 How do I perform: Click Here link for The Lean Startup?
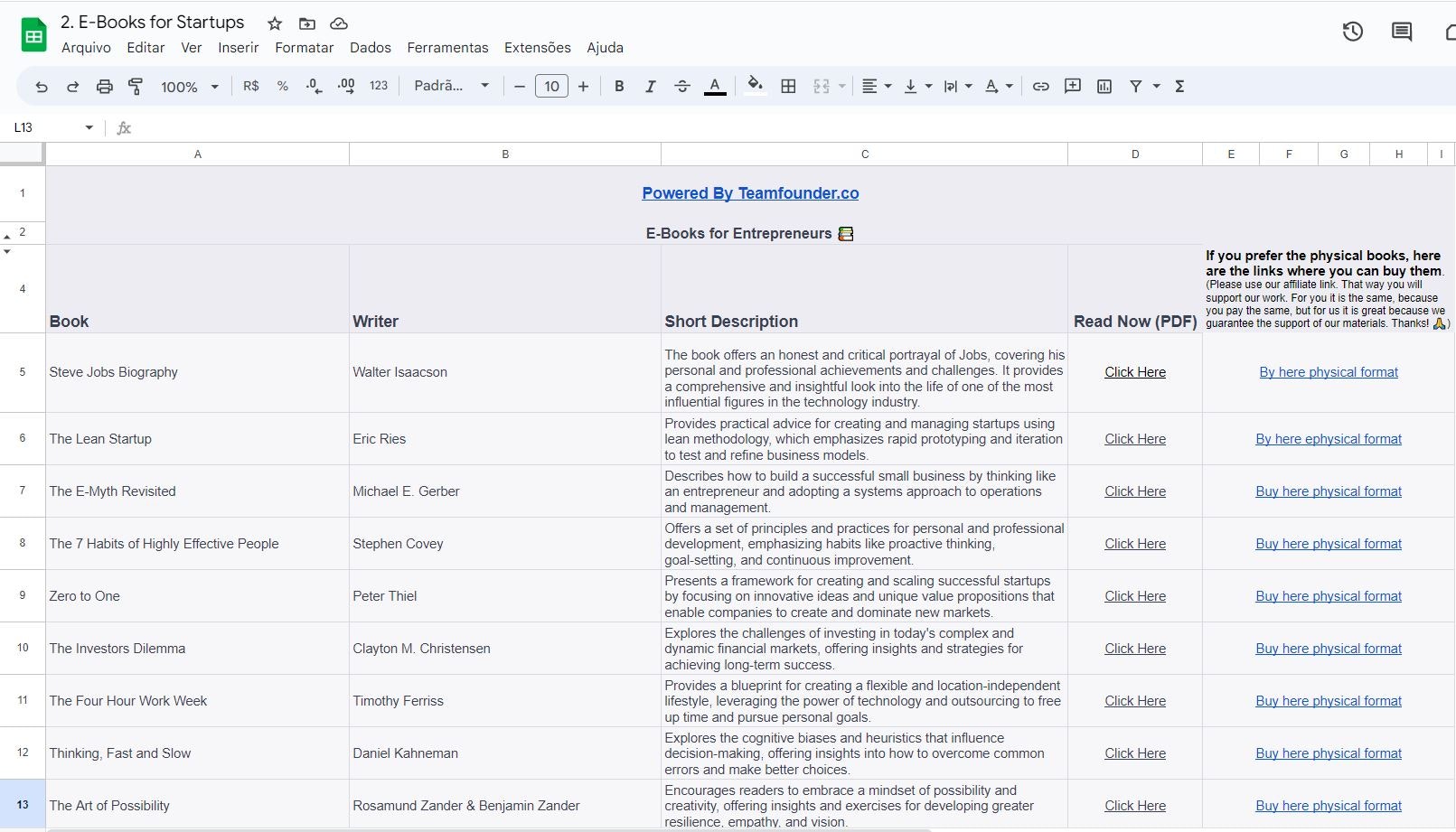1135,439
